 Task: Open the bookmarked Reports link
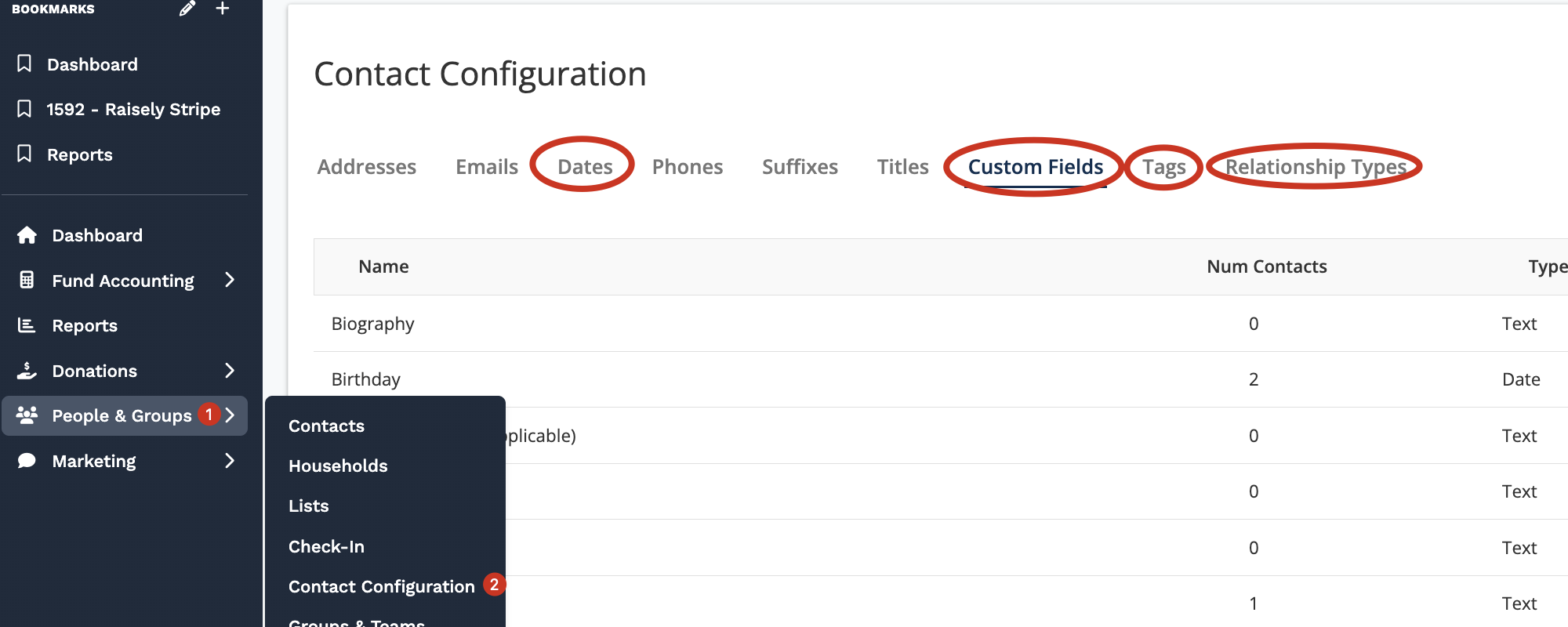tap(79, 154)
